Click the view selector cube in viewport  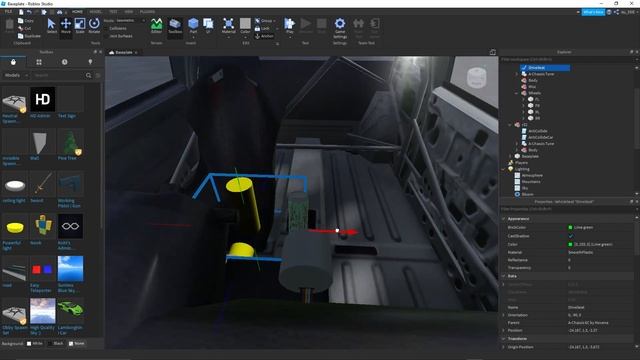(x=476, y=77)
